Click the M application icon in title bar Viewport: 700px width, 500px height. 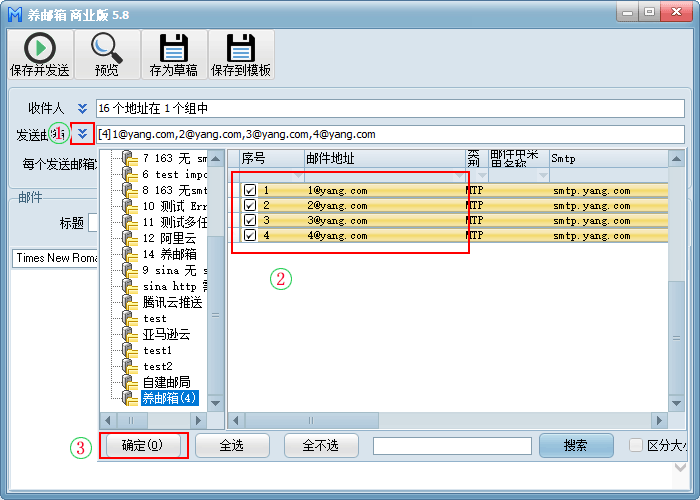15,14
